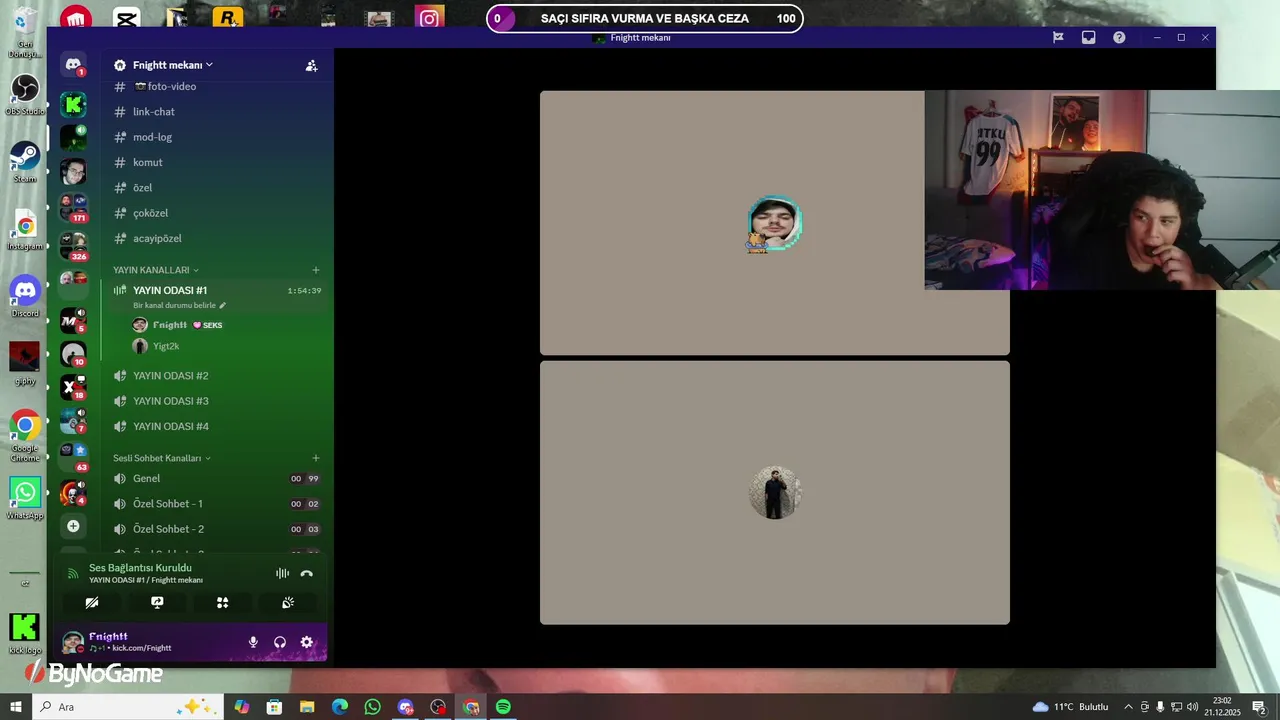Open Discord inbox icon in title bar

[1089, 37]
